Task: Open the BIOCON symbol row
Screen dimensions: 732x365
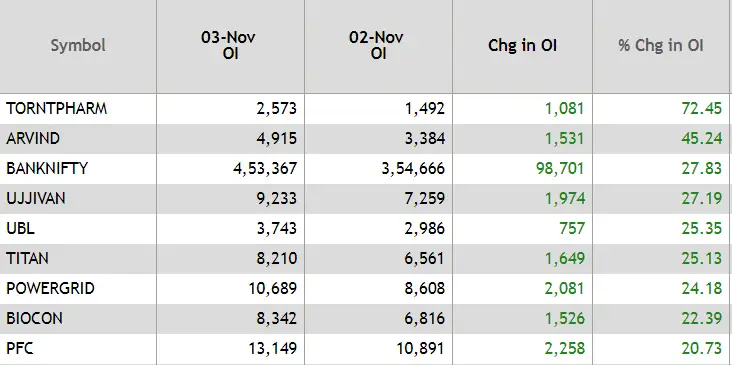Action: (34, 318)
